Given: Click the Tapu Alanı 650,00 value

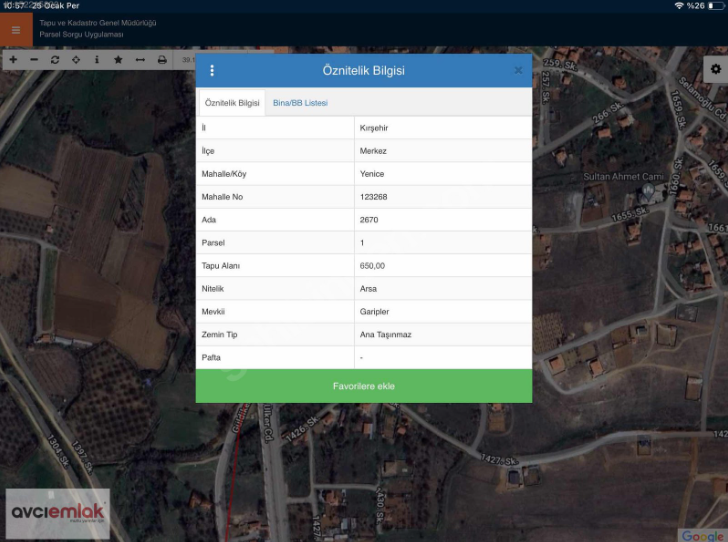Looking at the screenshot, I should coord(443,266).
